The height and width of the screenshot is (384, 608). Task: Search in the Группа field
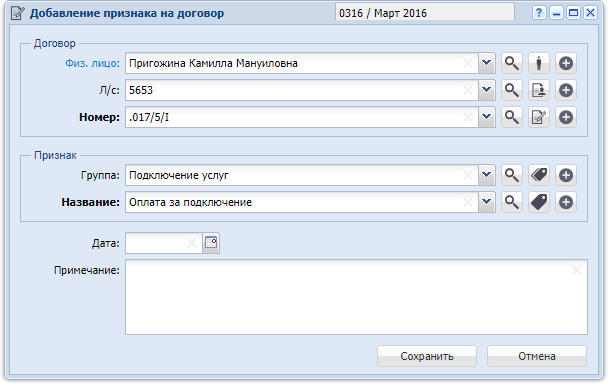(512, 175)
